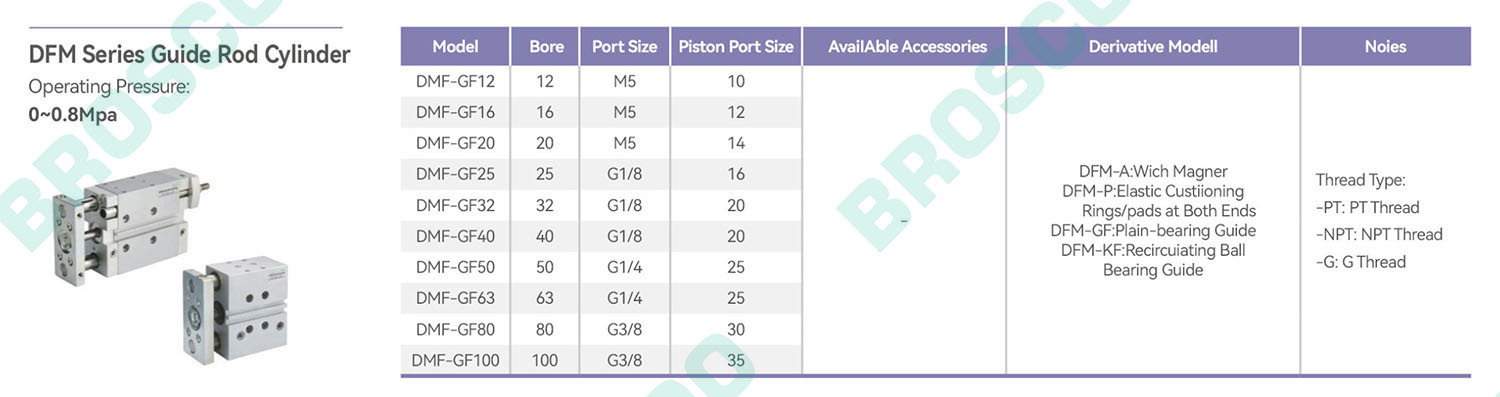The height and width of the screenshot is (397, 1500).
Task: Select the smaller compact cylinder product image
Action: tap(236, 308)
